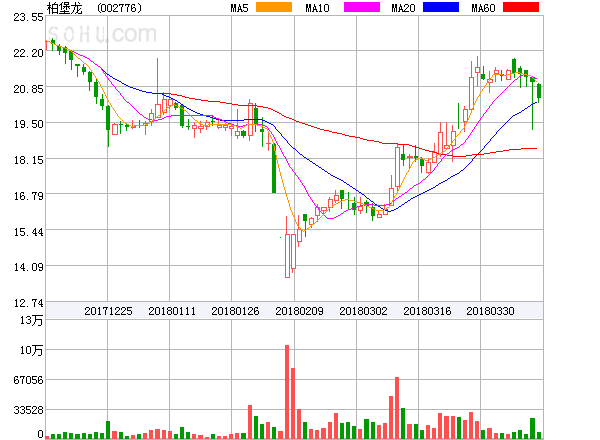Click the 18.15 price axis label
Viewport: 600px width, 440px height.
[x=28, y=160]
